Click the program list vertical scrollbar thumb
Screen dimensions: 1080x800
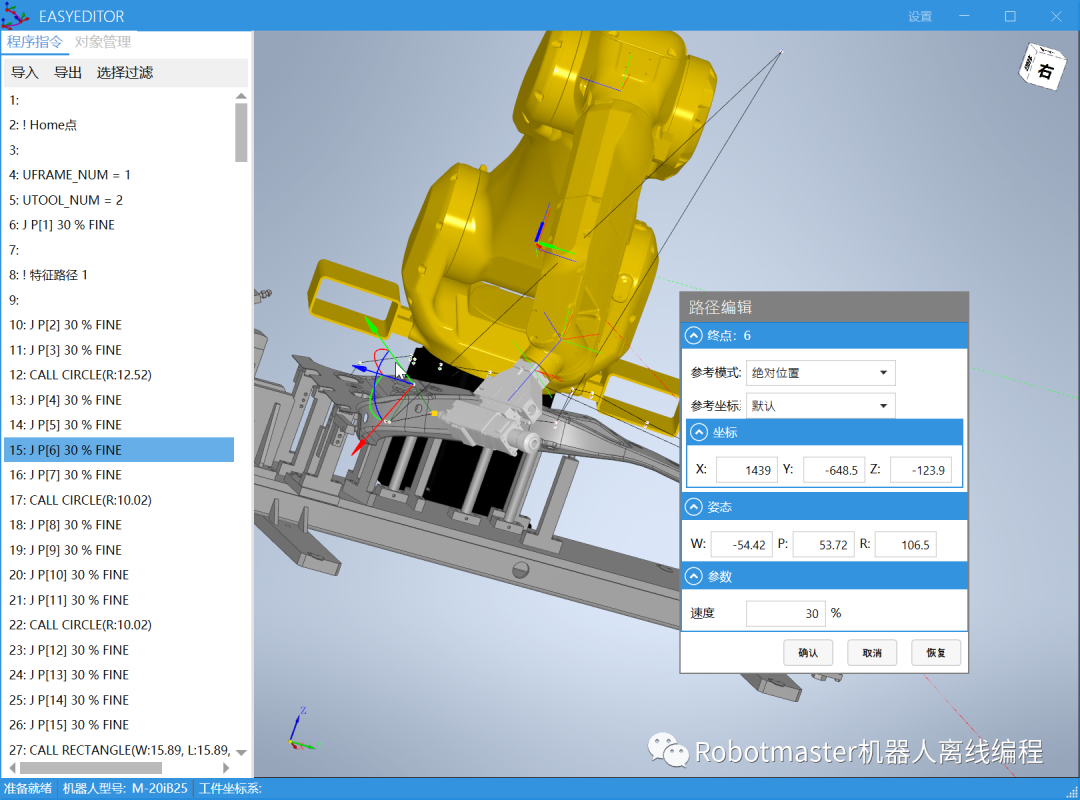(x=241, y=132)
